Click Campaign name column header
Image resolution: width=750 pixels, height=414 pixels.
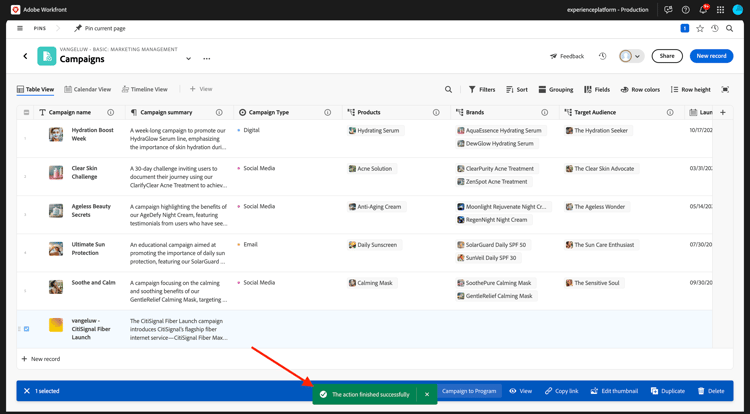point(70,112)
